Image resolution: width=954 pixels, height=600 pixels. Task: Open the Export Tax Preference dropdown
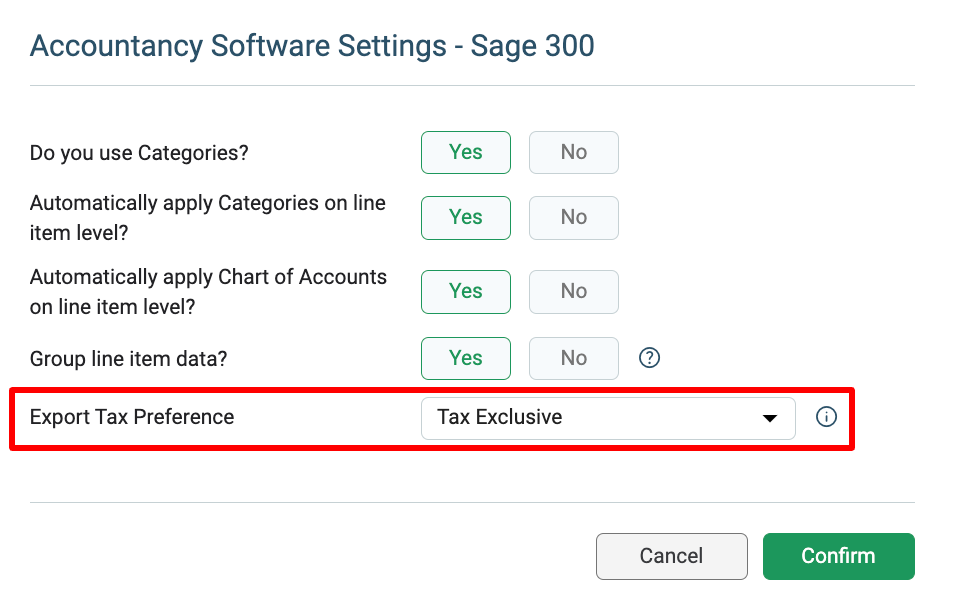(608, 418)
